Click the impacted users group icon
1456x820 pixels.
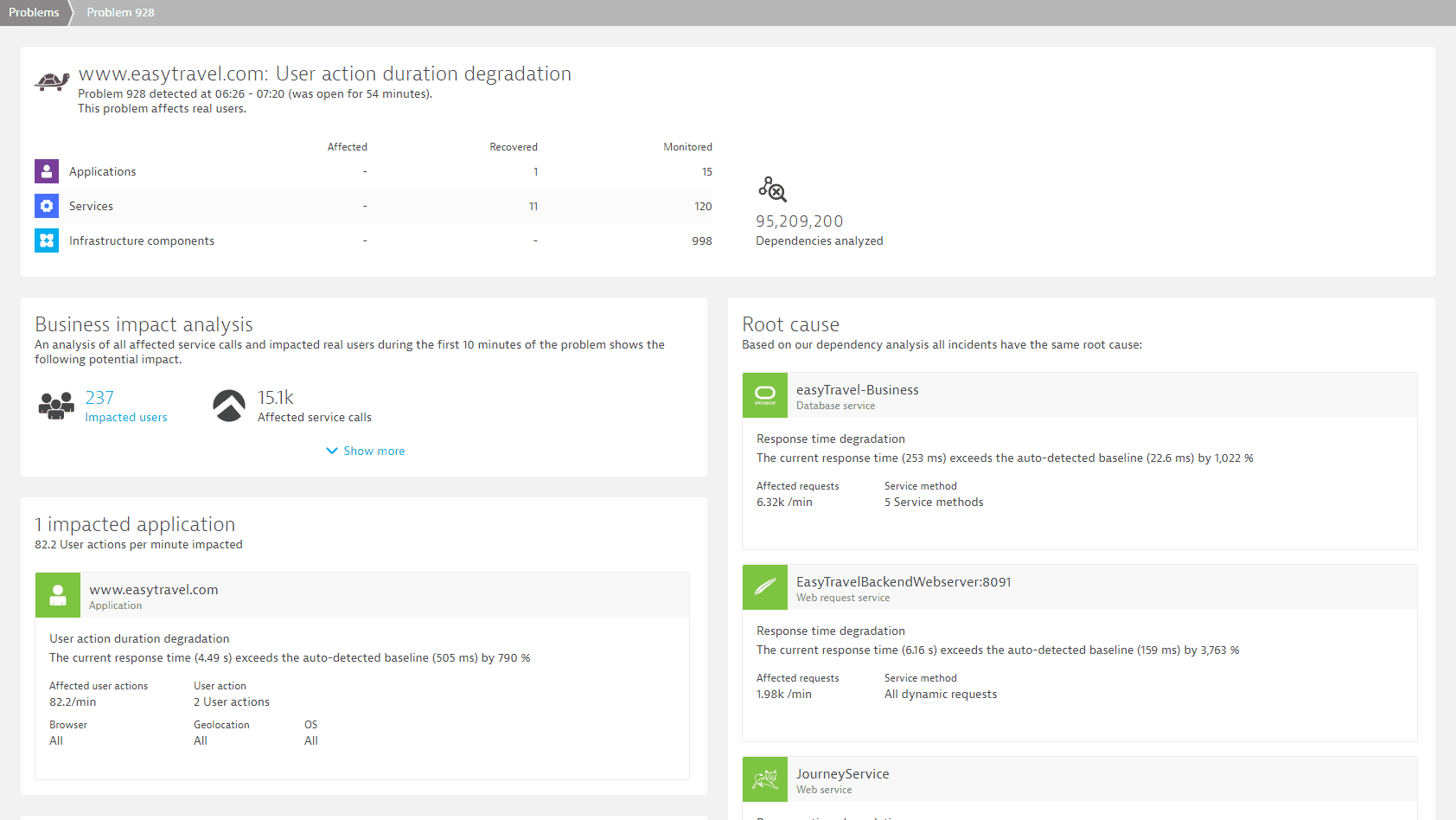(x=56, y=405)
